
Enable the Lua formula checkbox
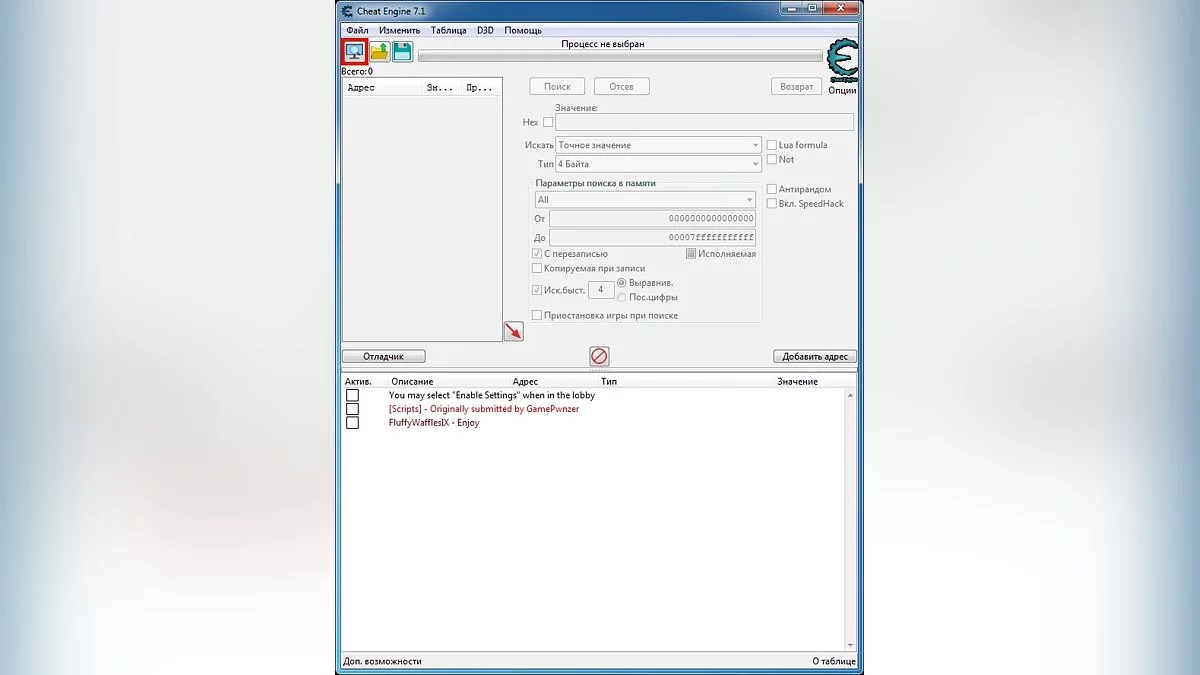point(772,145)
